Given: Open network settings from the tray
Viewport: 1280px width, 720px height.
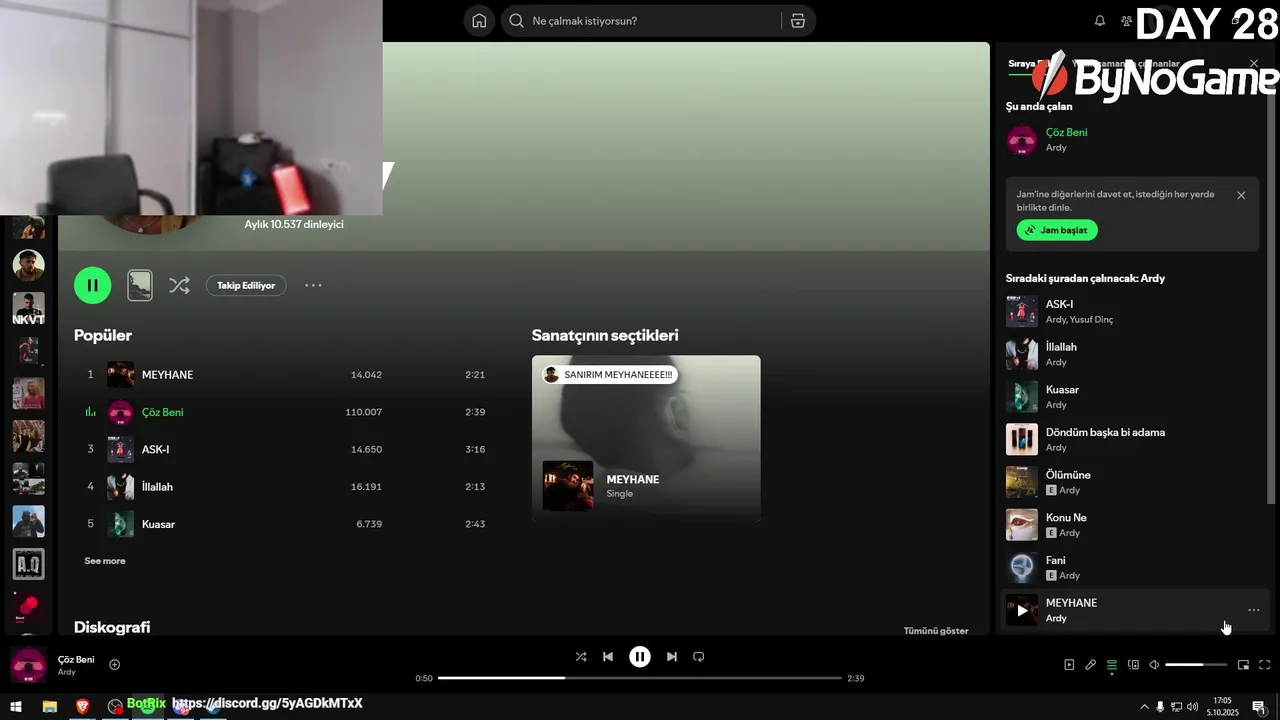Looking at the screenshot, I should point(1176,707).
